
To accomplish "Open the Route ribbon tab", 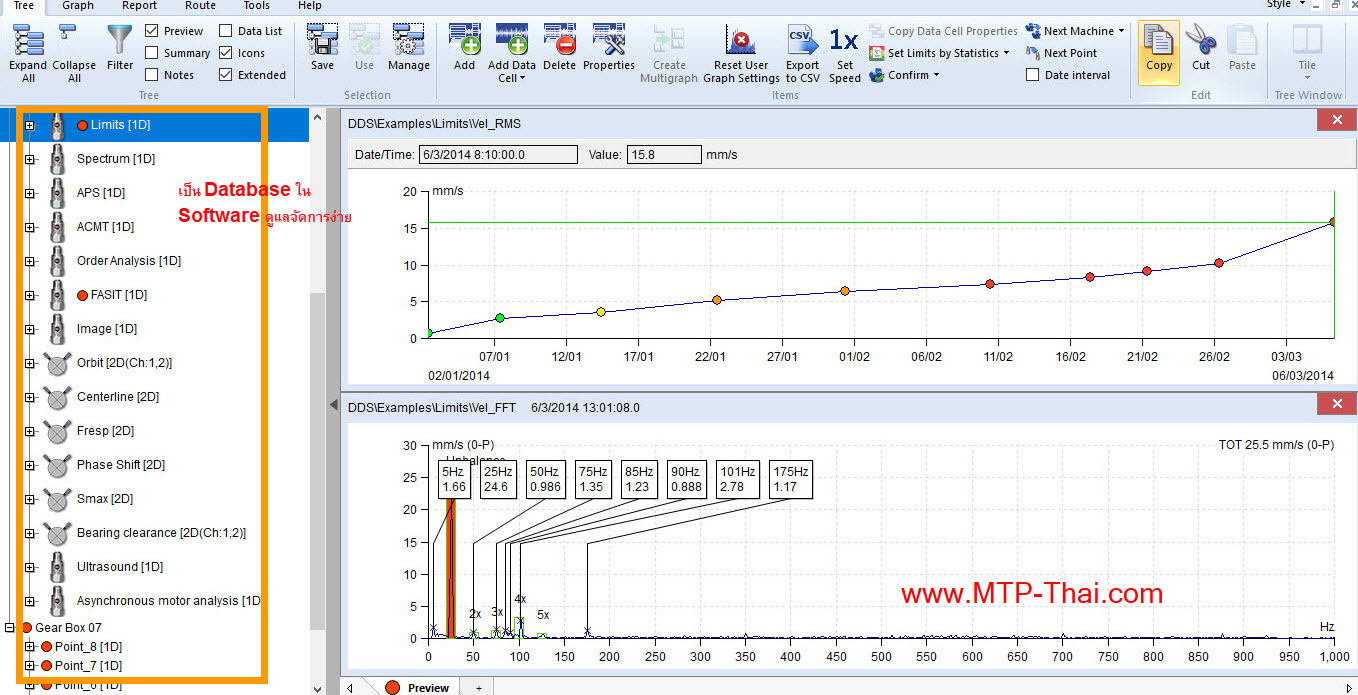I will coord(200,6).
